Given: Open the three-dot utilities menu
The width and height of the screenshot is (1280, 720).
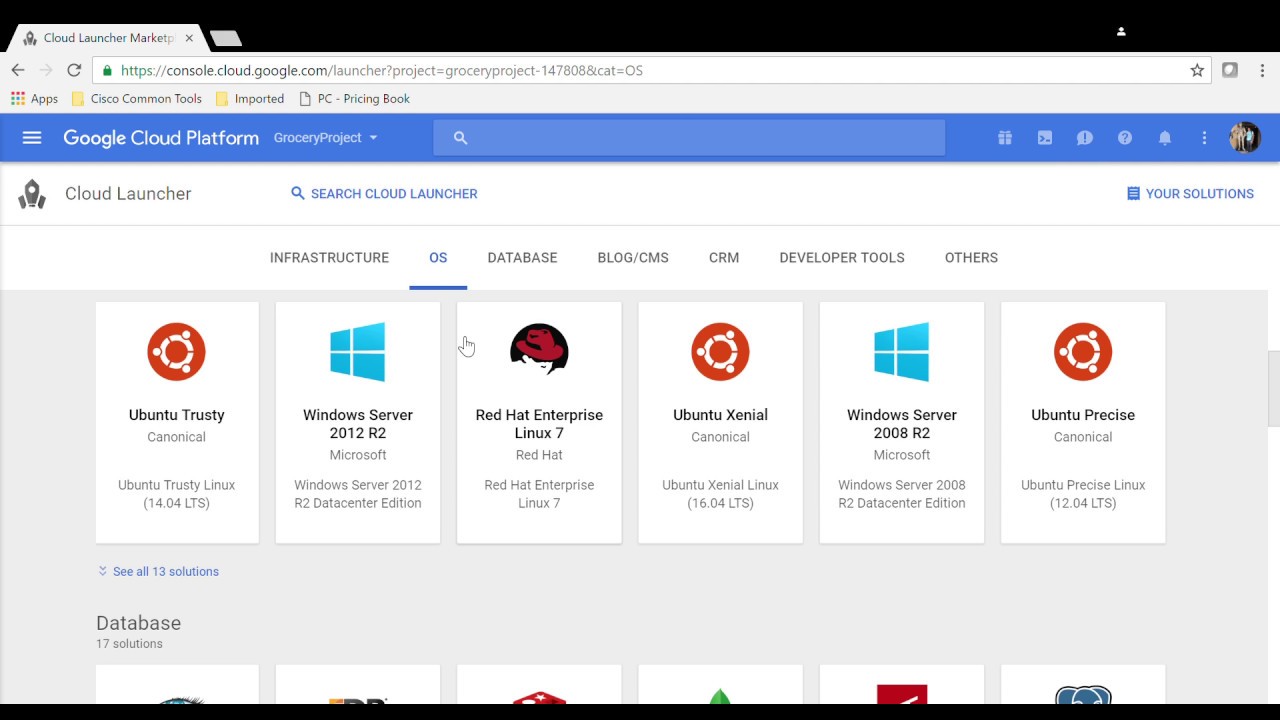Looking at the screenshot, I should pos(1204,138).
